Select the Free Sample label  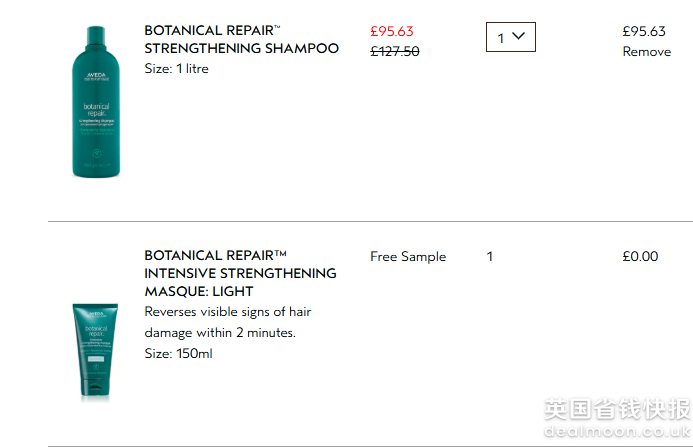pos(408,256)
